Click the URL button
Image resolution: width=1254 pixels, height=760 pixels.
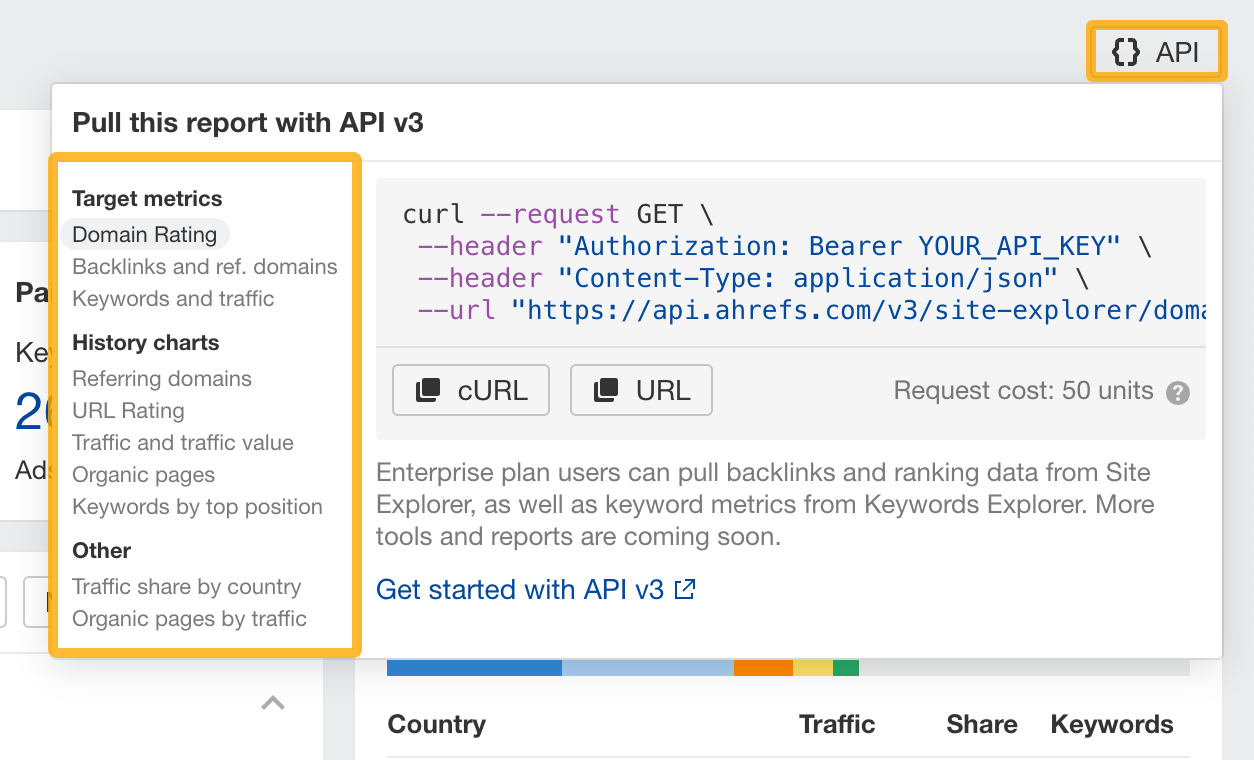tap(640, 390)
